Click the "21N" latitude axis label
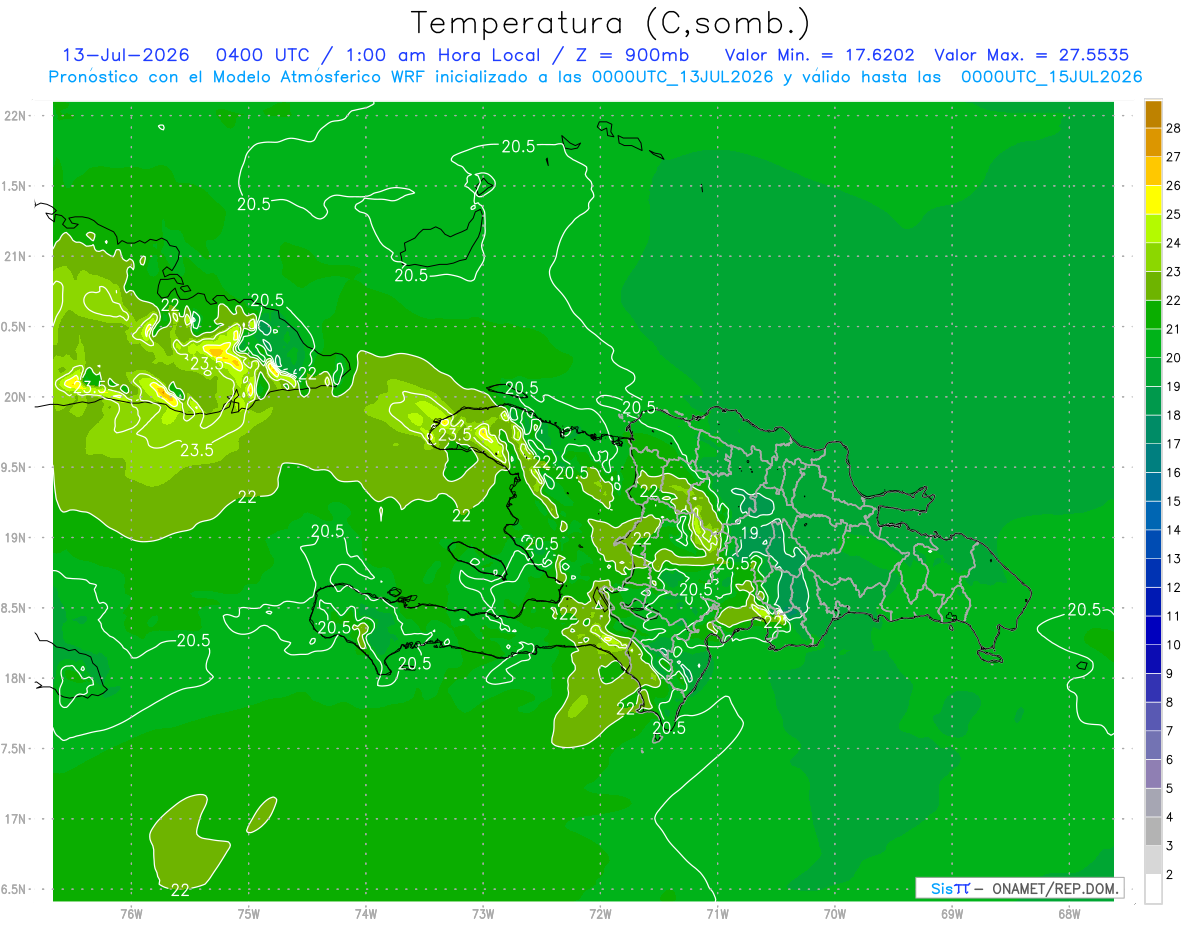 click(16, 256)
